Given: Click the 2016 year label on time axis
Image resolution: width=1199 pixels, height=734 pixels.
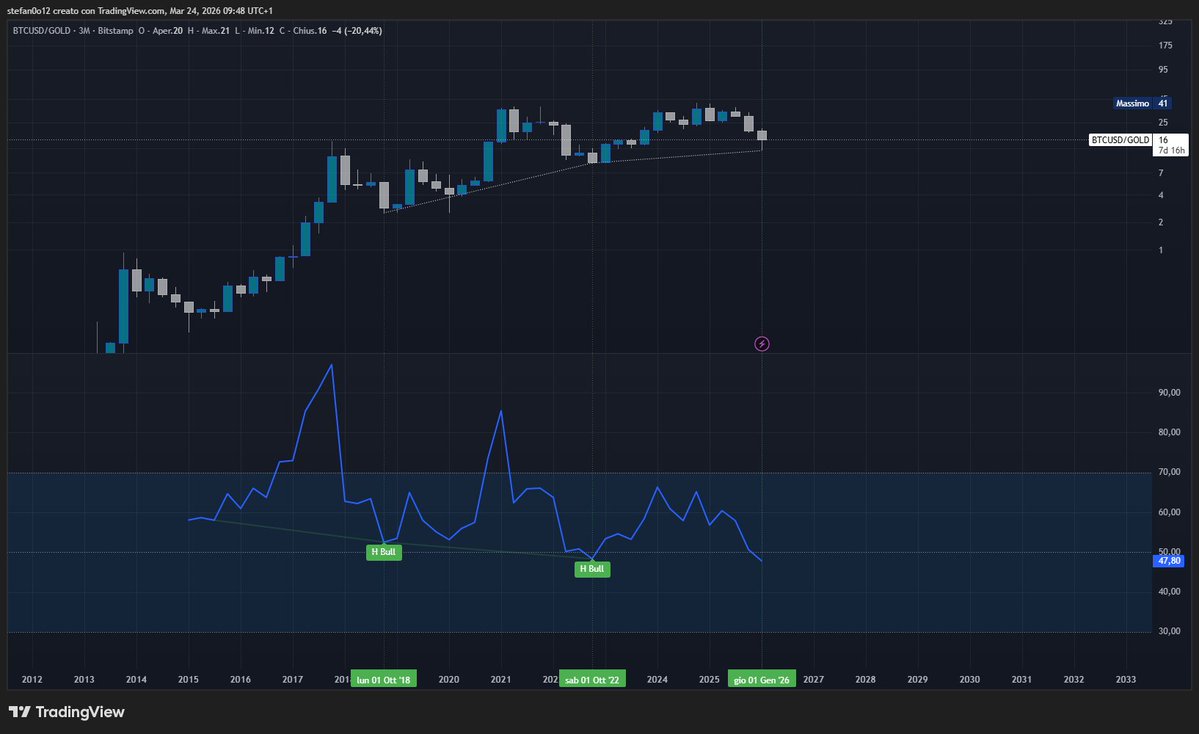Looking at the screenshot, I should [x=240, y=679].
